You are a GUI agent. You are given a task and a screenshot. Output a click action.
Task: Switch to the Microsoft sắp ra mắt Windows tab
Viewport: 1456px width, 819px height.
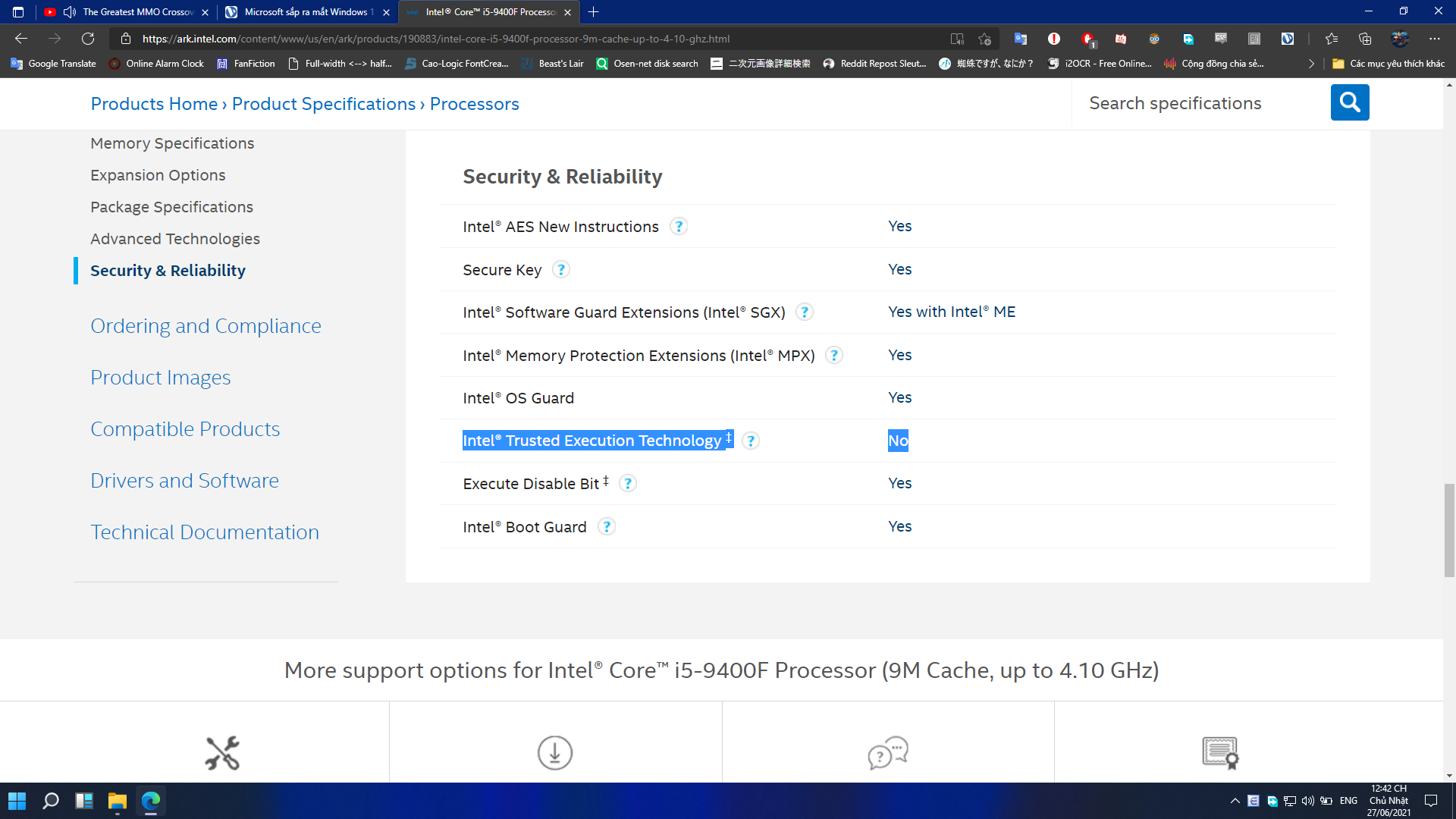click(307, 12)
